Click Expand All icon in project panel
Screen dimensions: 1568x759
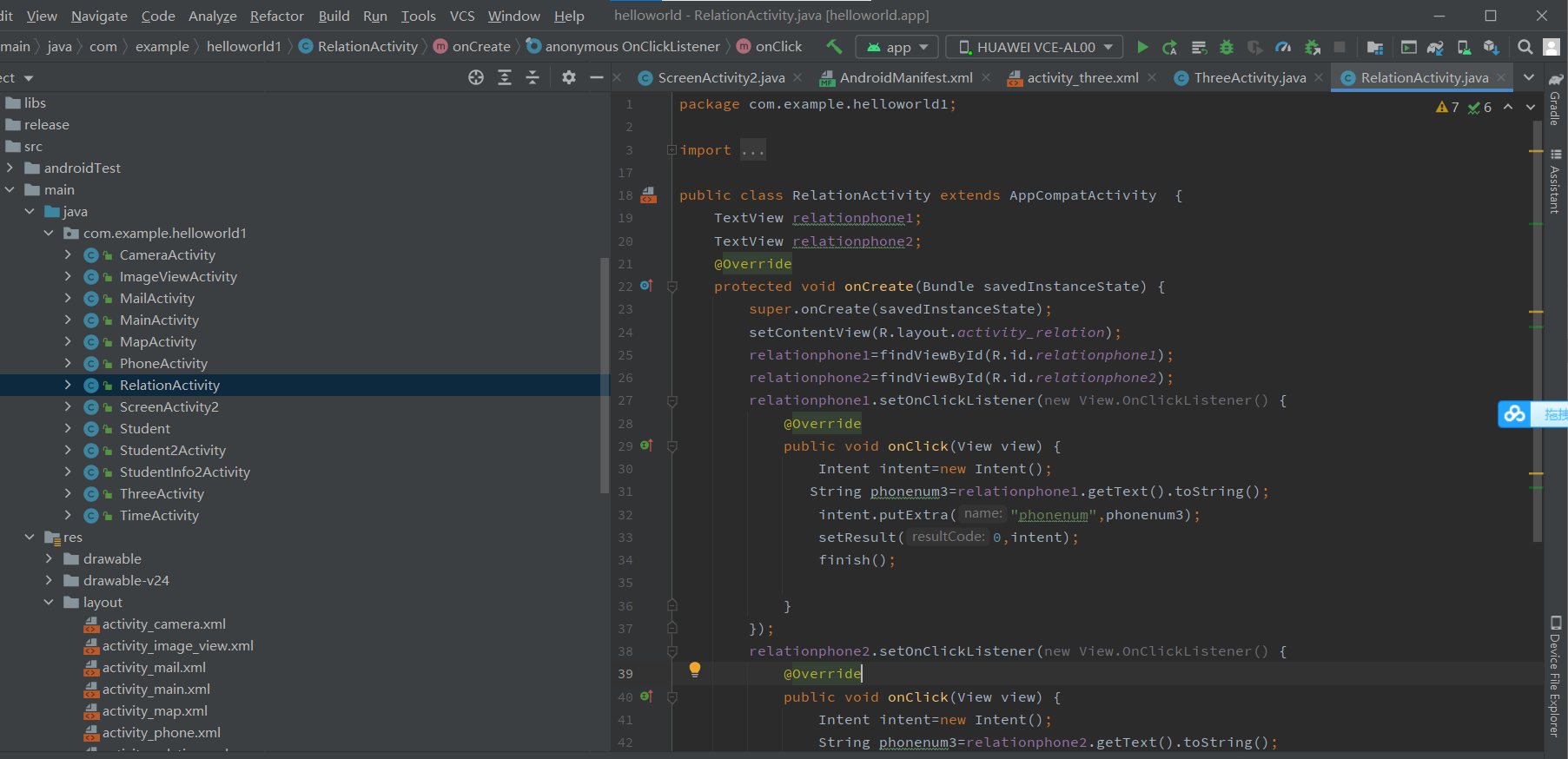click(x=505, y=77)
